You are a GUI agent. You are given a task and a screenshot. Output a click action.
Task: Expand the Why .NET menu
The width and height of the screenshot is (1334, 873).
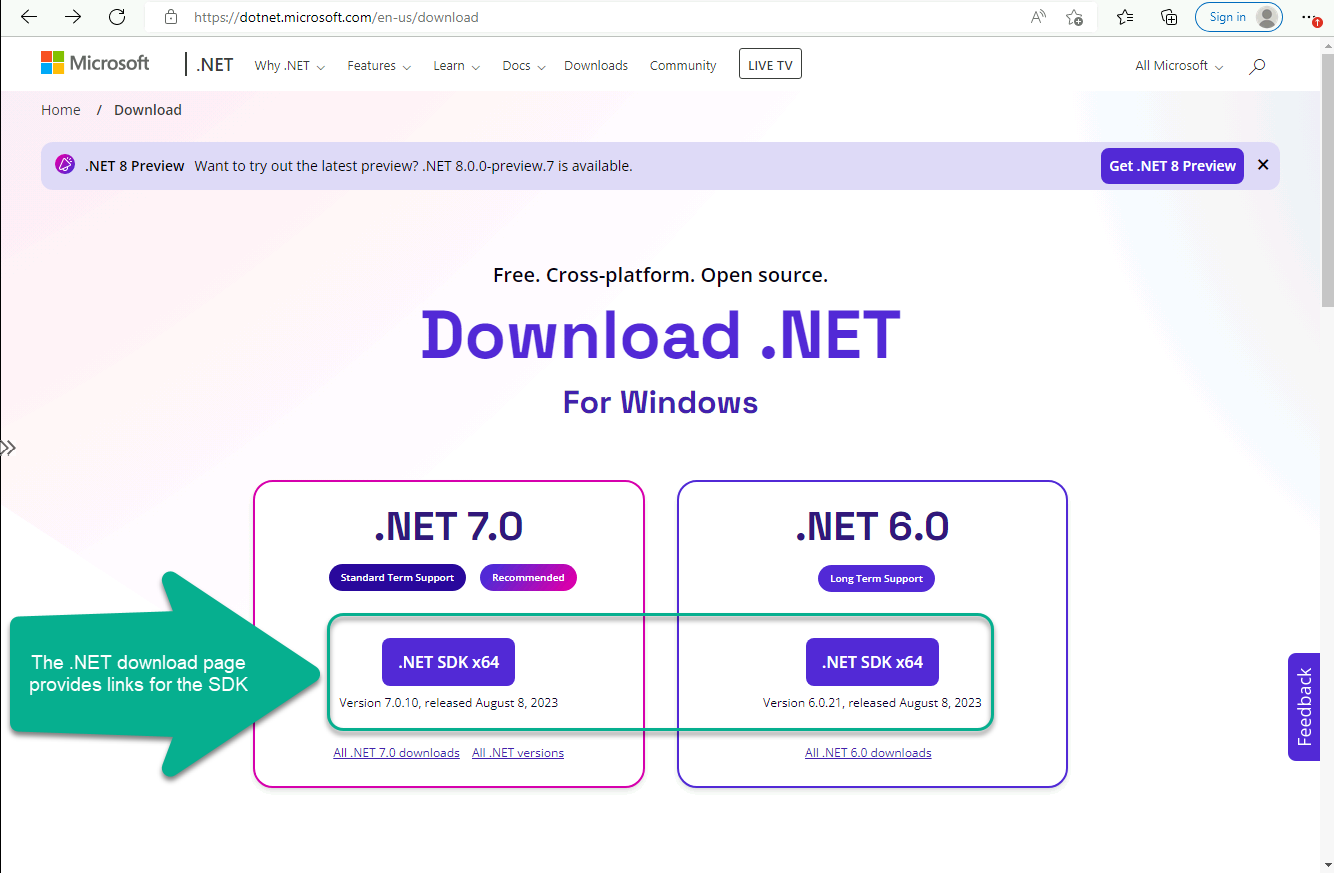pos(290,66)
